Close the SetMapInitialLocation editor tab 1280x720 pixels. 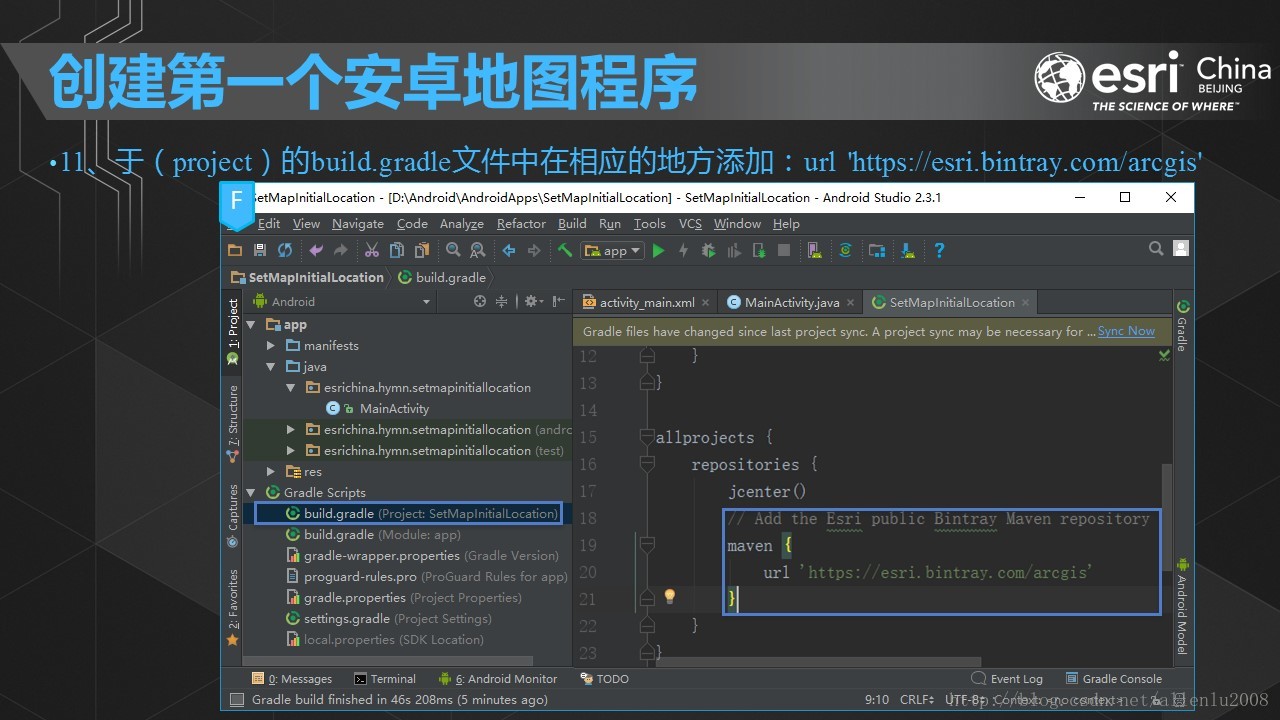tap(1025, 302)
